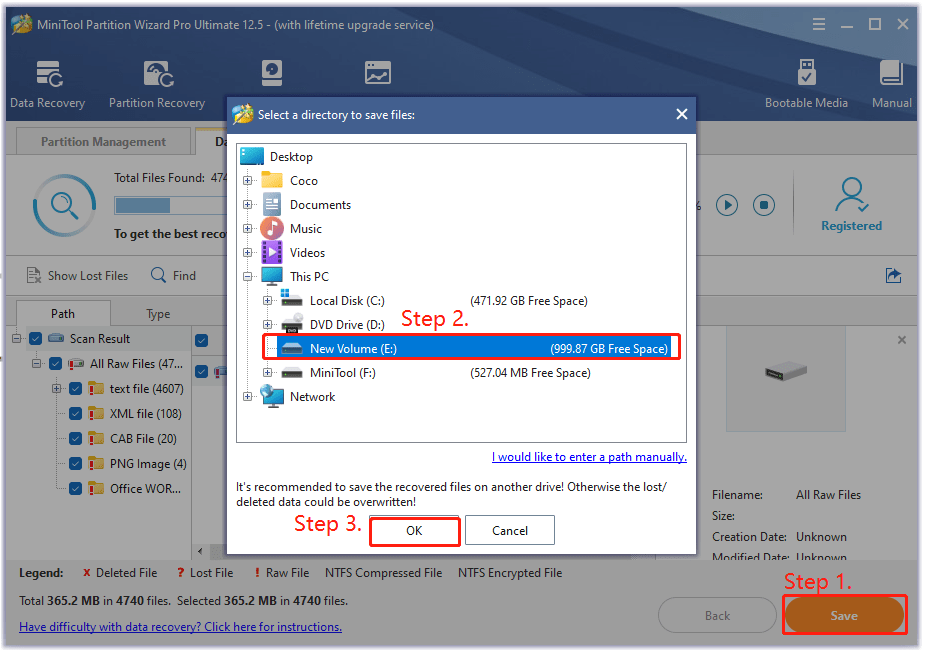Open the Data Recovery tool
Viewport: 926px width, 651px height.
[x=47, y=82]
